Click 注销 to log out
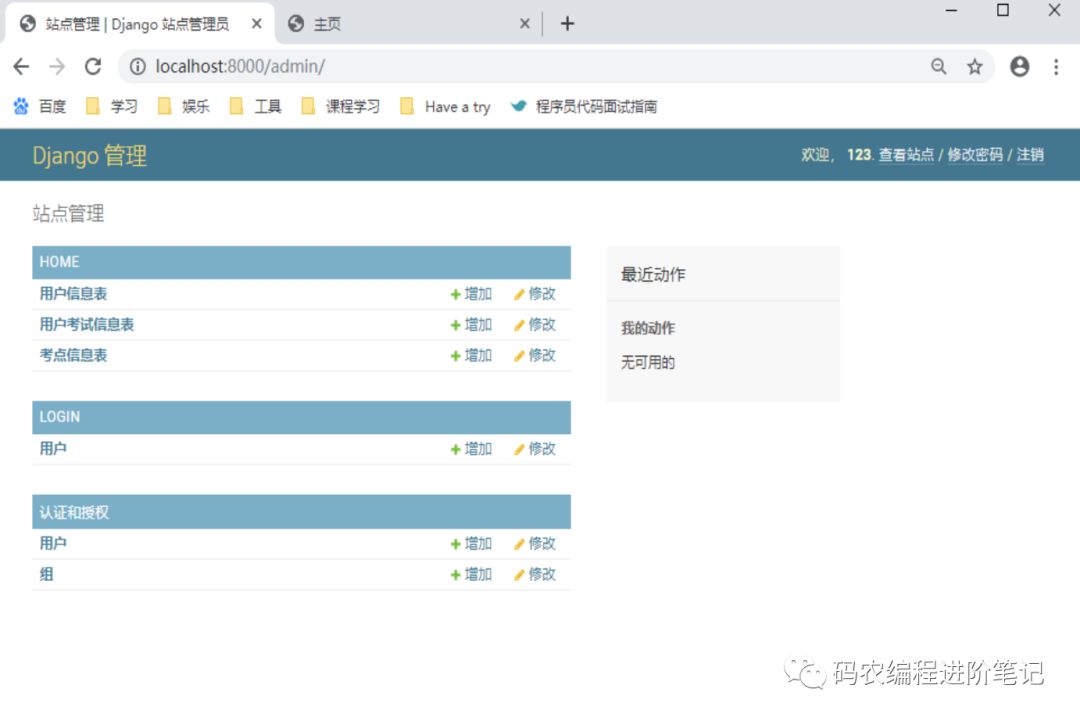 1030,155
